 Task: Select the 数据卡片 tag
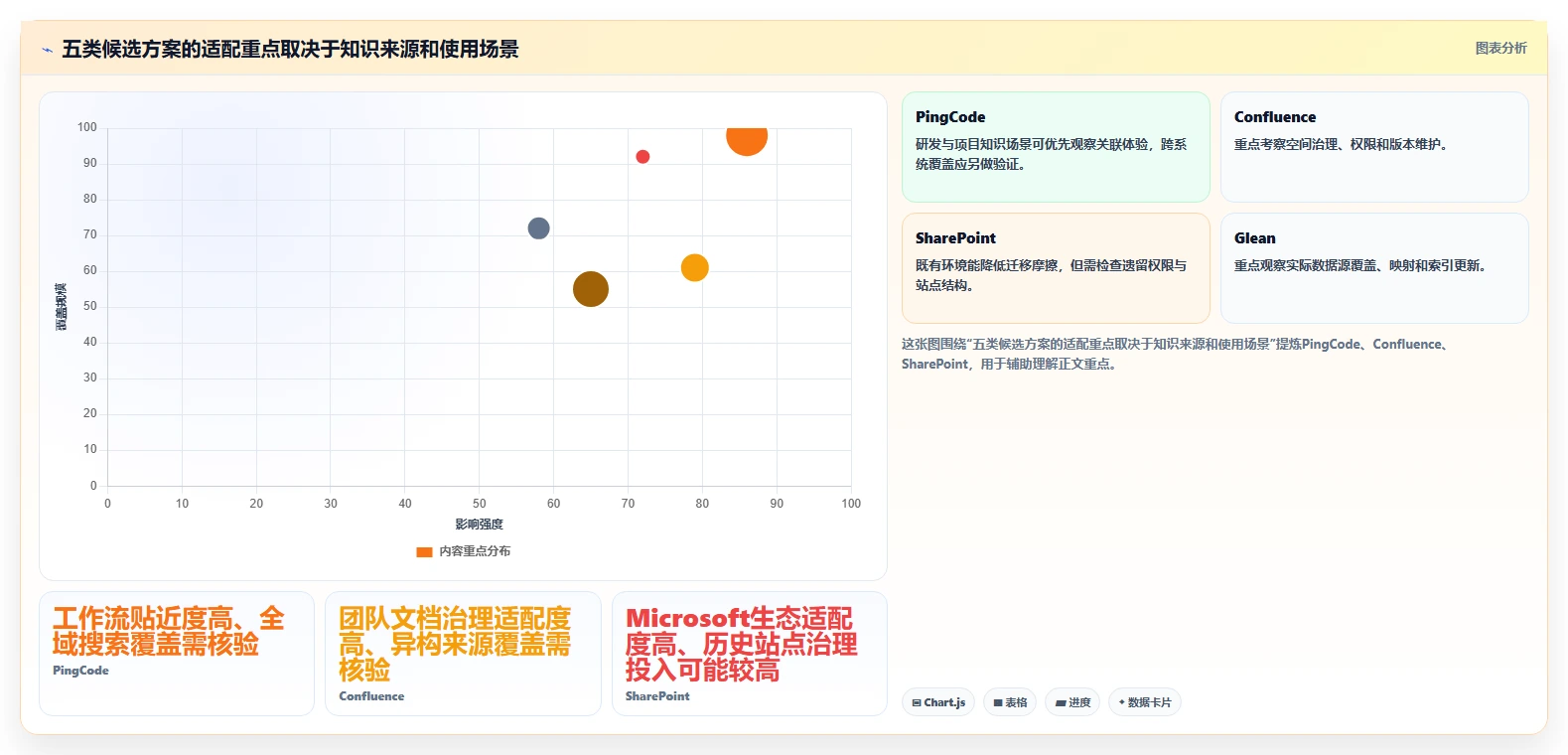[x=1145, y=702]
